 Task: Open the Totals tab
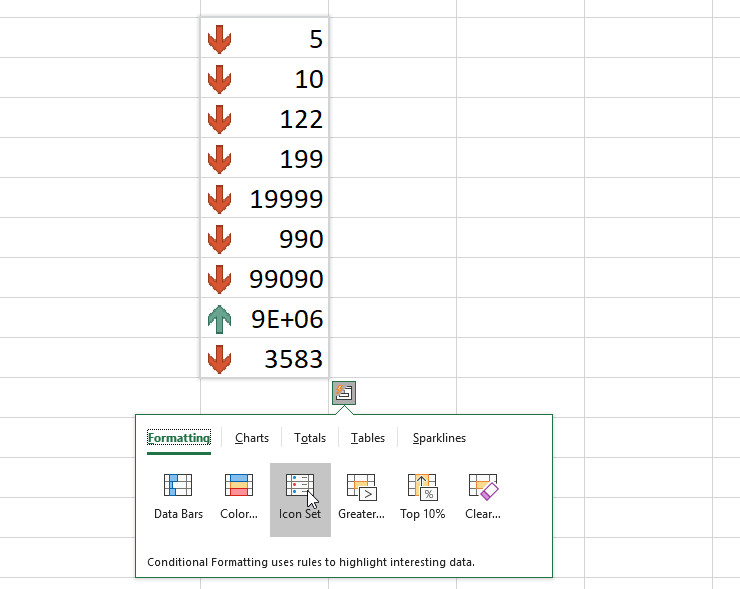310,438
